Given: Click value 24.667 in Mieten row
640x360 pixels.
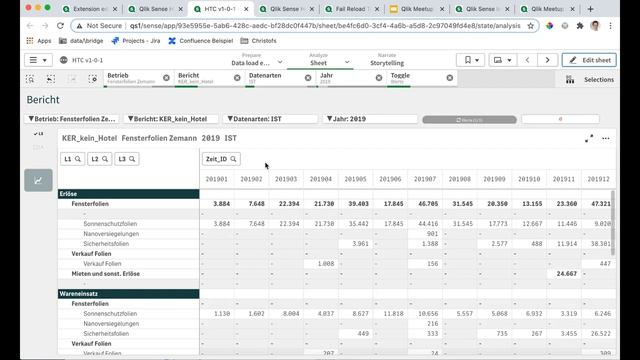Looking at the screenshot, I should pyautogui.click(x=567, y=273).
